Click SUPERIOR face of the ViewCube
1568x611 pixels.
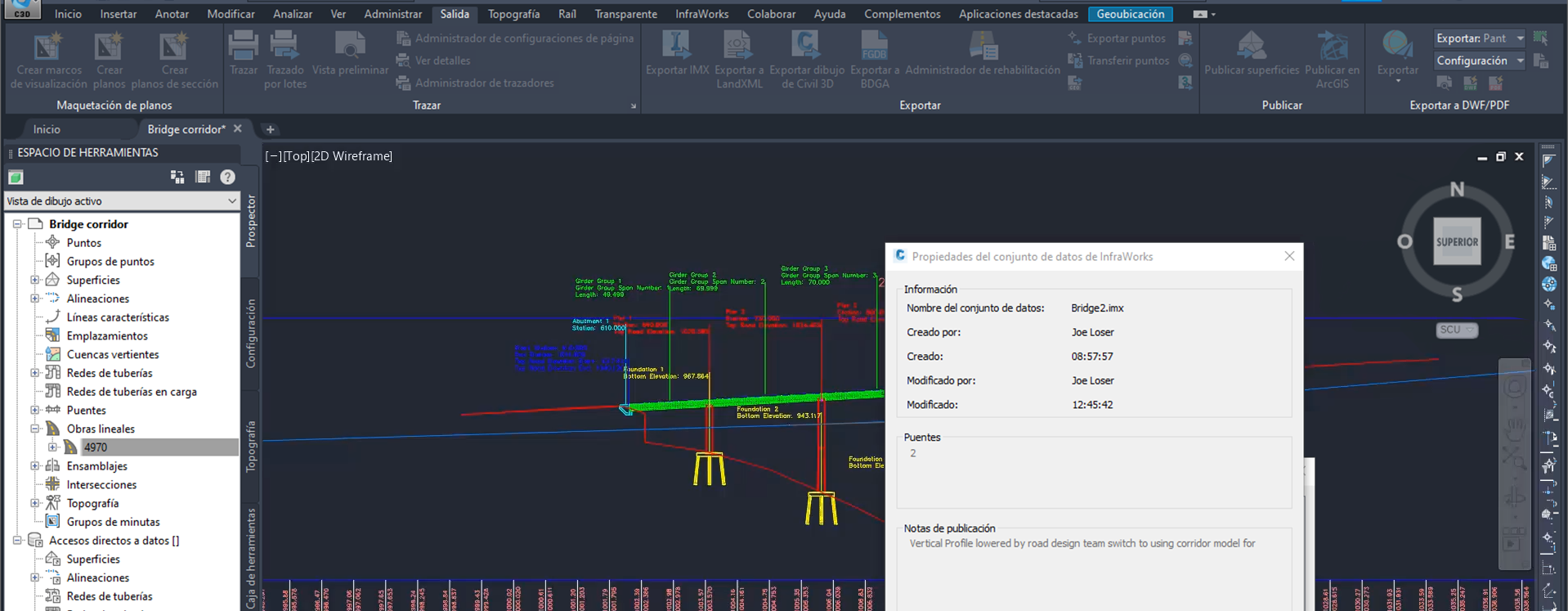pos(1457,241)
